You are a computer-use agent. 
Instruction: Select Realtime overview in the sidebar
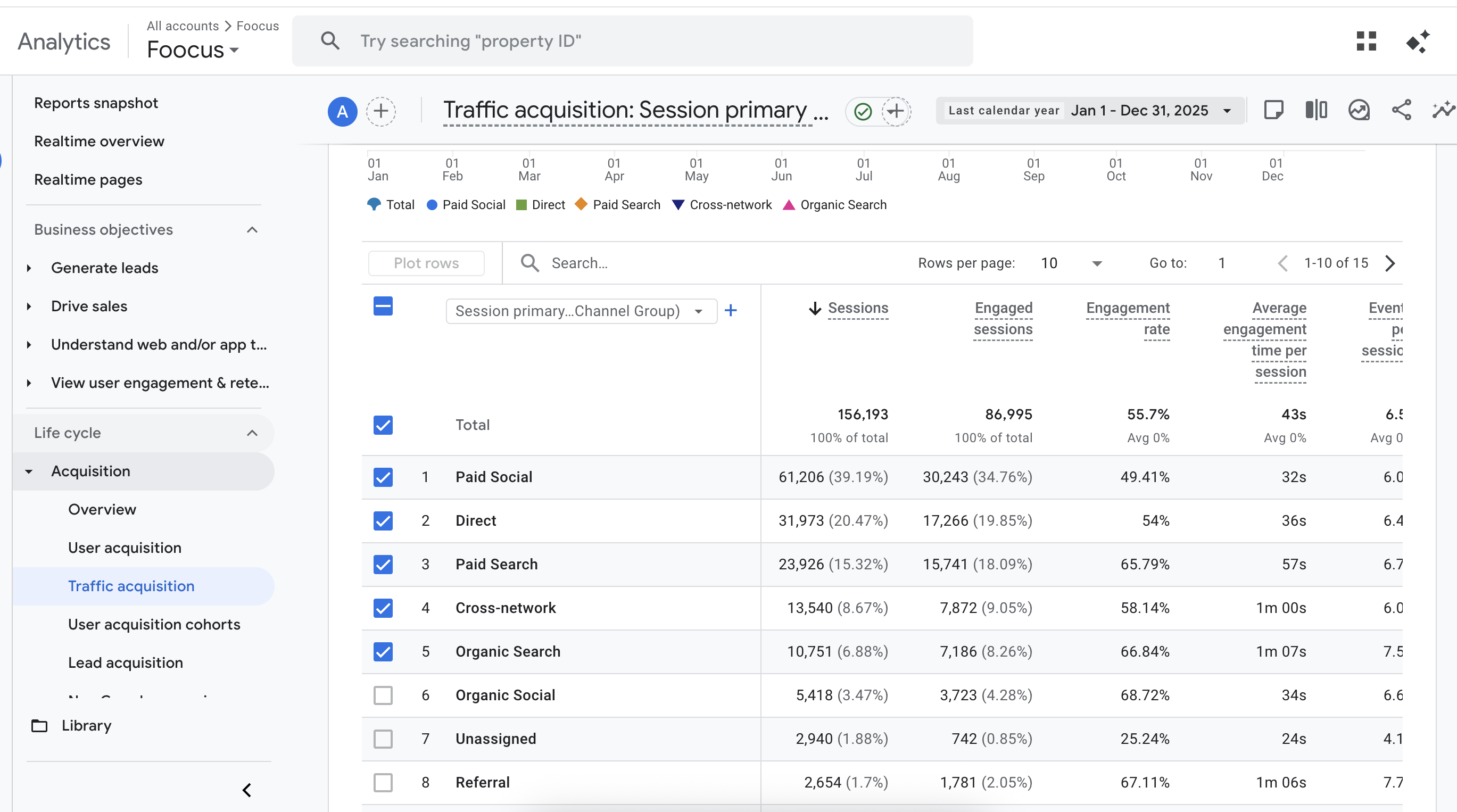(99, 141)
